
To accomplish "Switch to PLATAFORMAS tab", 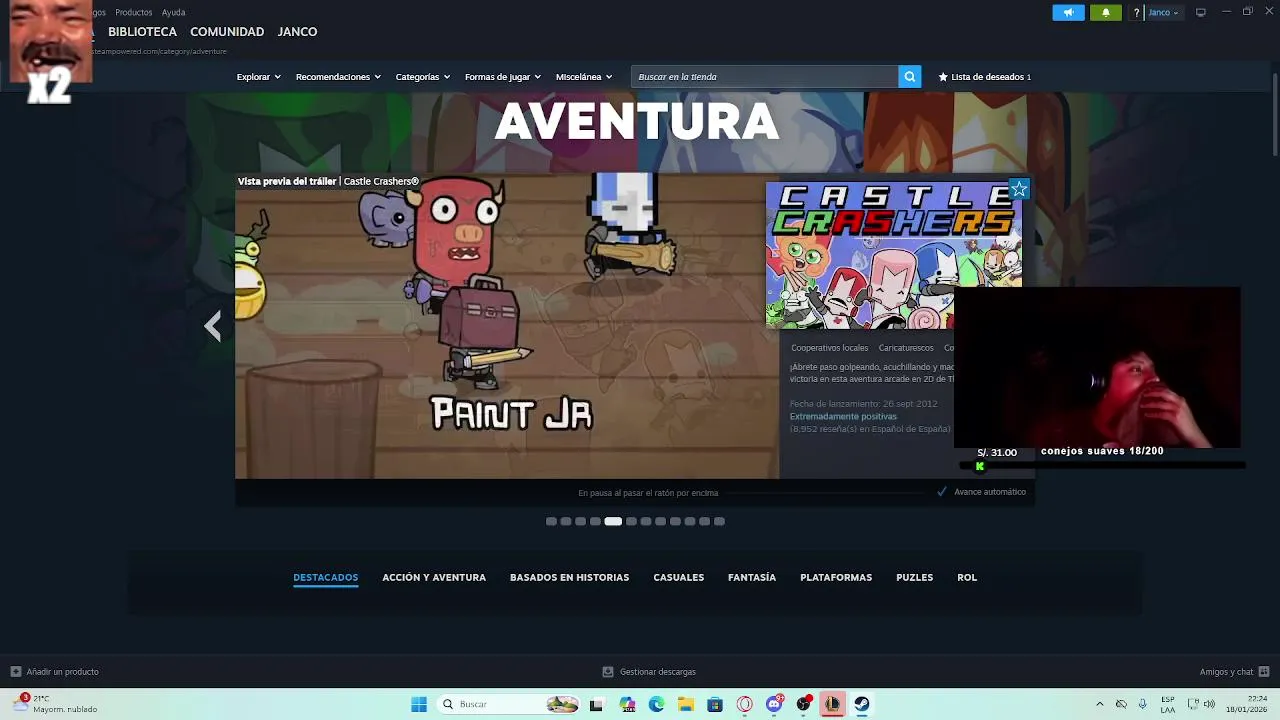I will [x=836, y=577].
